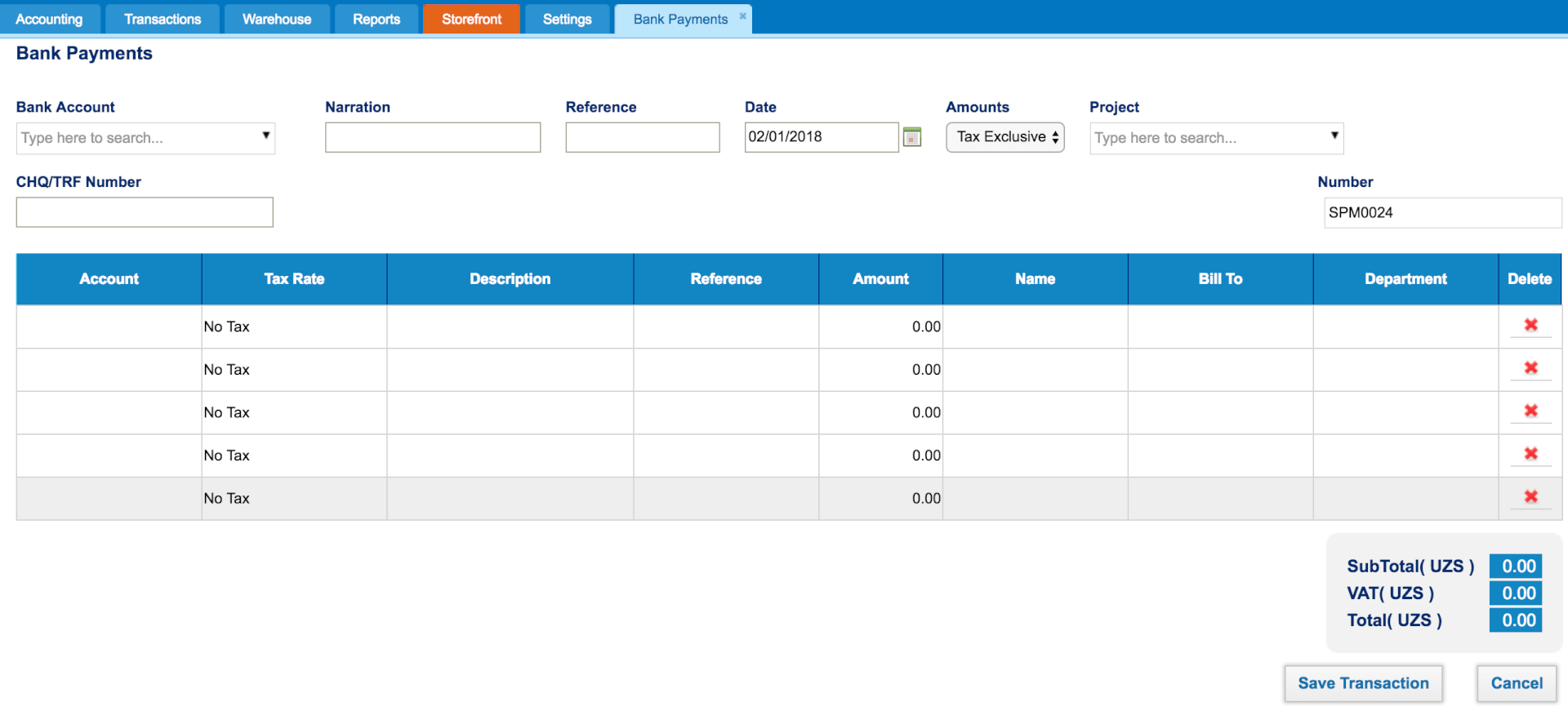Click the No Tax cell in first row
Screen dimensions: 1568x720
coord(294,327)
